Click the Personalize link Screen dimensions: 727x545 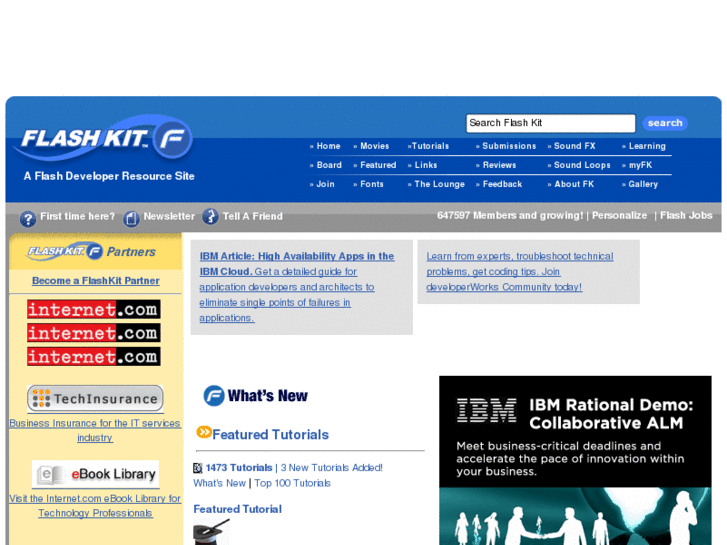pyautogui.click(x=619, y=216)
